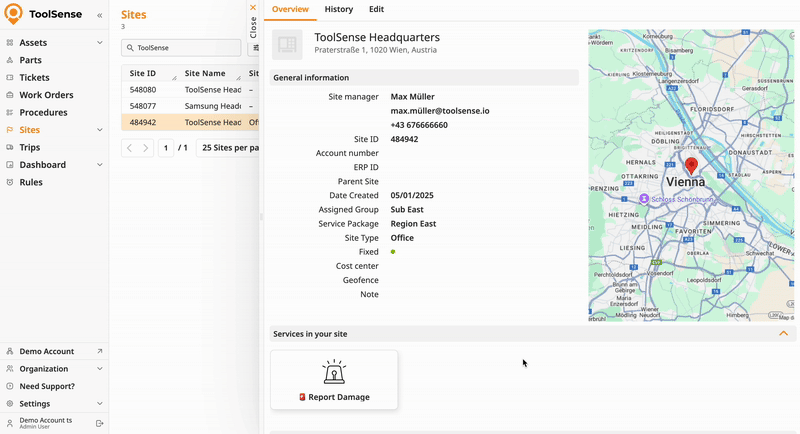Go to Work Orders
The height and width of the screenshot is (434, 800).
click(46, 95)
